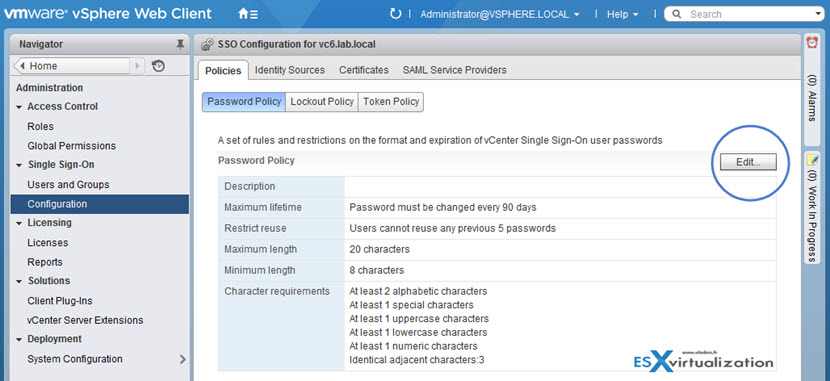Click the search magnifier icon
Screen dimensions: 830x381
coord(676,14)
